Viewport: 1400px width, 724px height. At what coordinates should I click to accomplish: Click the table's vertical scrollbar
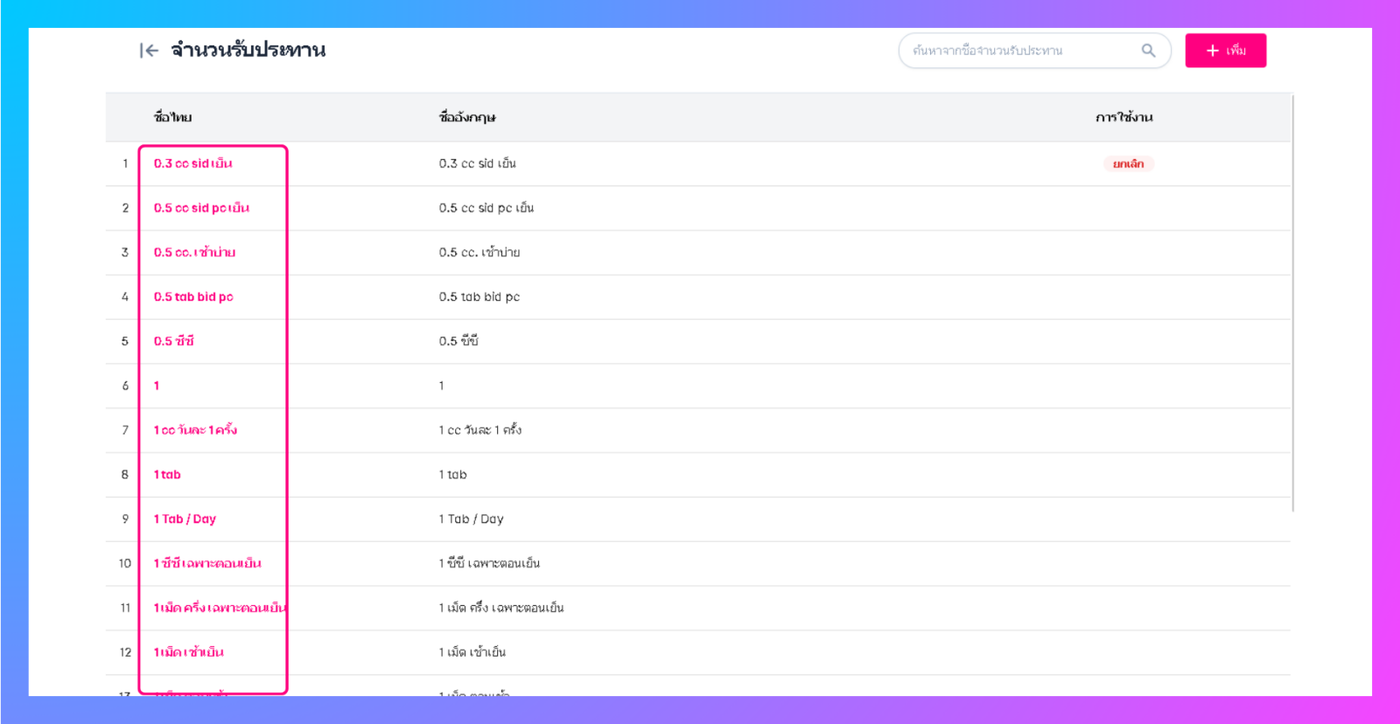click(x=1293, y=302)
